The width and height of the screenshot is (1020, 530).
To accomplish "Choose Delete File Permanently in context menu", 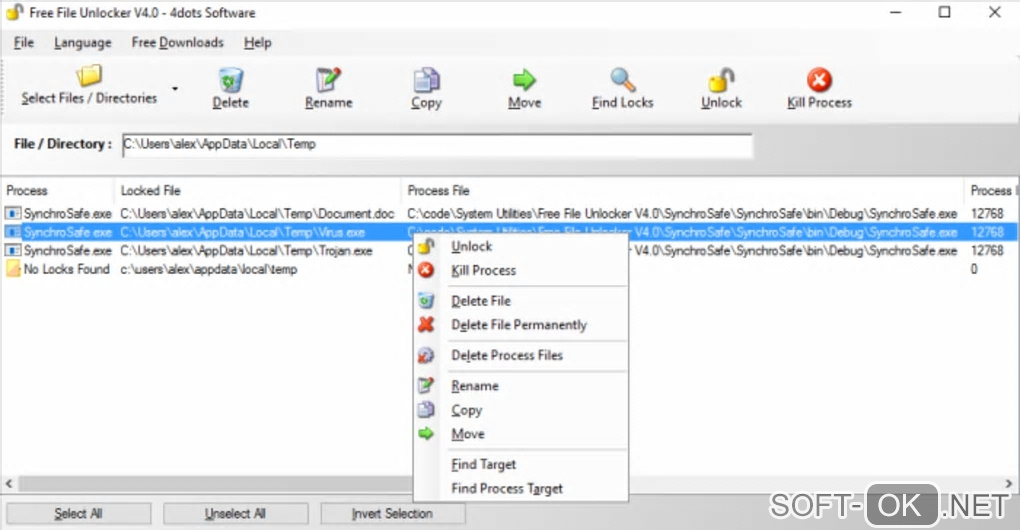I will pyautogui.click(x=520, y=325).
